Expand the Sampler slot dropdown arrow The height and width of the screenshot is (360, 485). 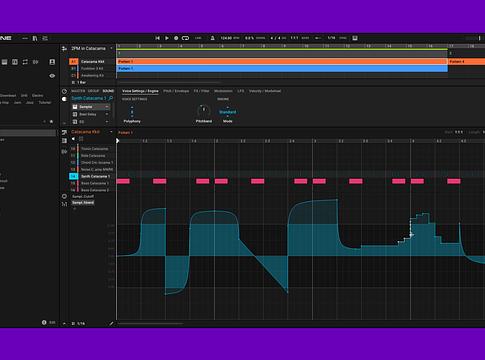click(x=107, y=107)
